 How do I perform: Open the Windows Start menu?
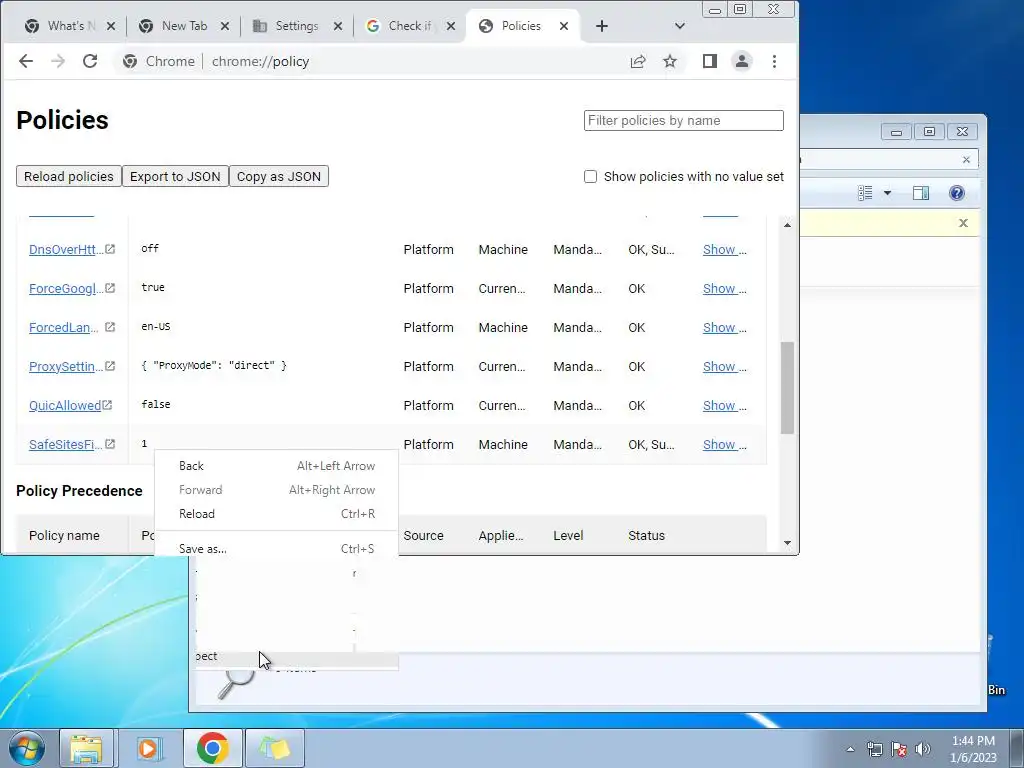(27, 748)
